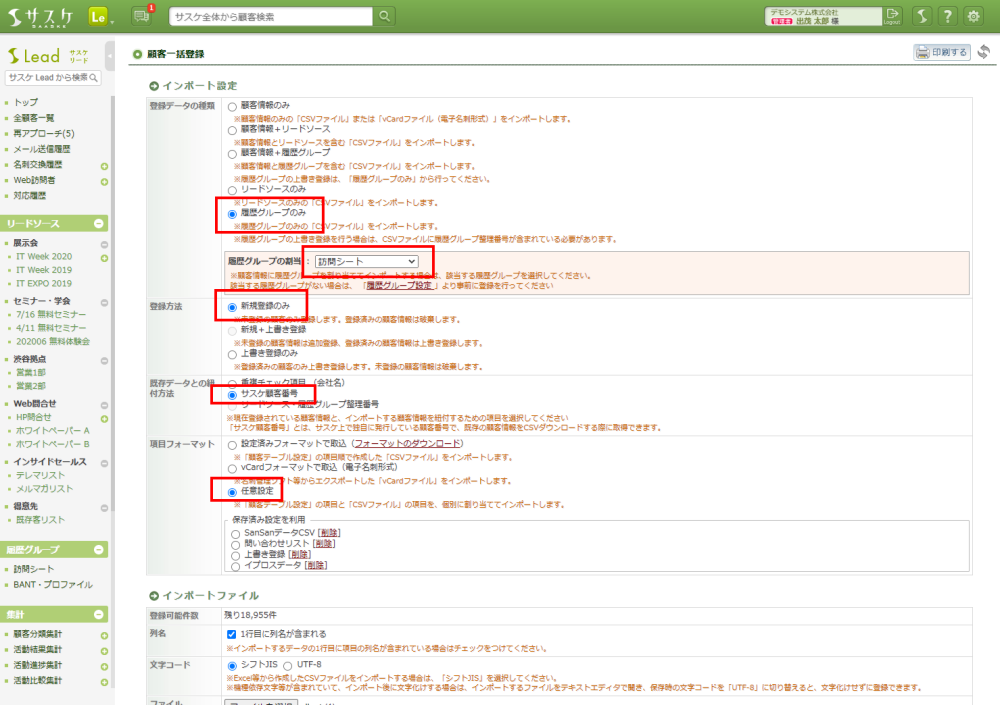
Task: Collapse the 集計 sidebar section
Action: pyautogui.click(x=101, y=614)
